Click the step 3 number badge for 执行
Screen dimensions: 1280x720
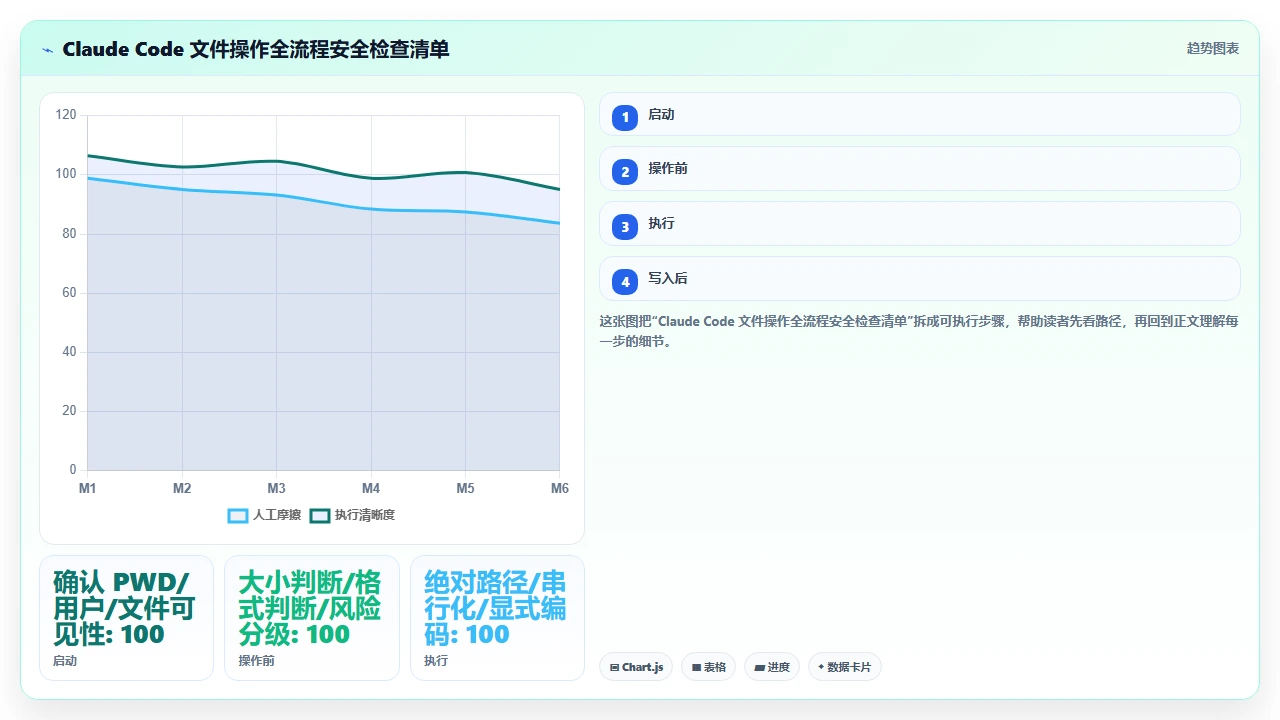(x=625, y=227)
